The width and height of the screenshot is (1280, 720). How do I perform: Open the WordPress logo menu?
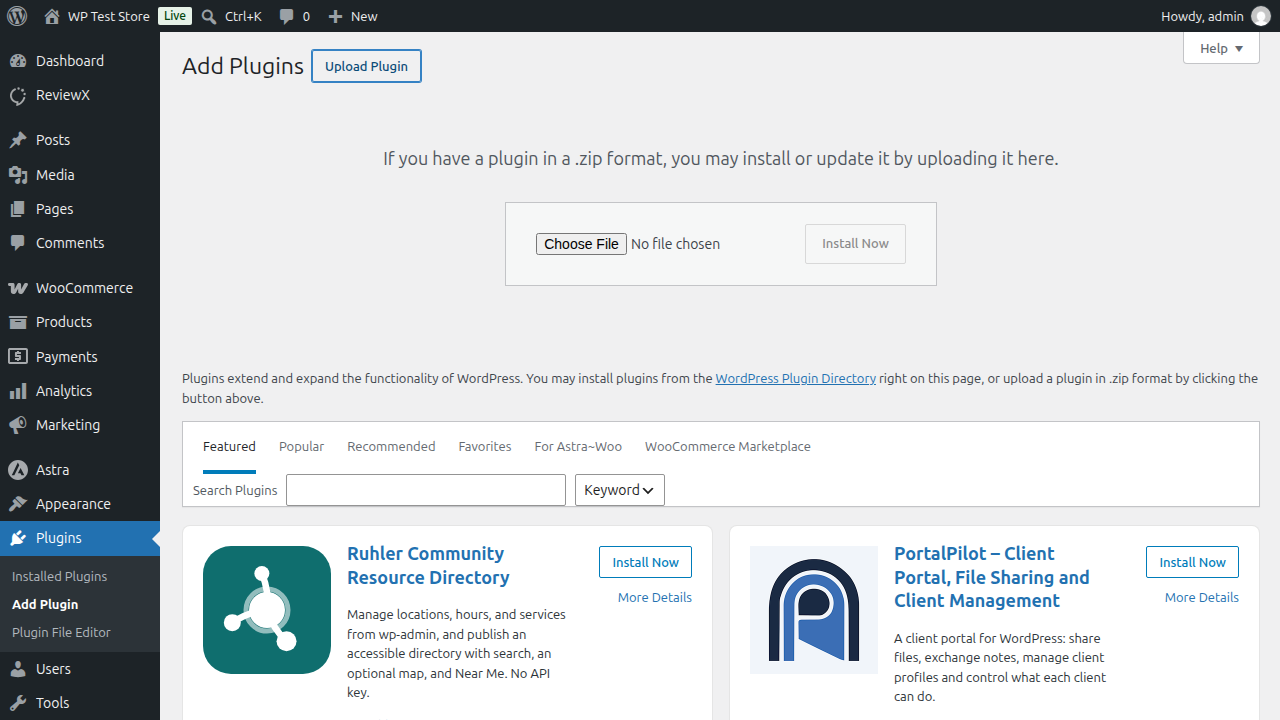click(x=17, y=16)
